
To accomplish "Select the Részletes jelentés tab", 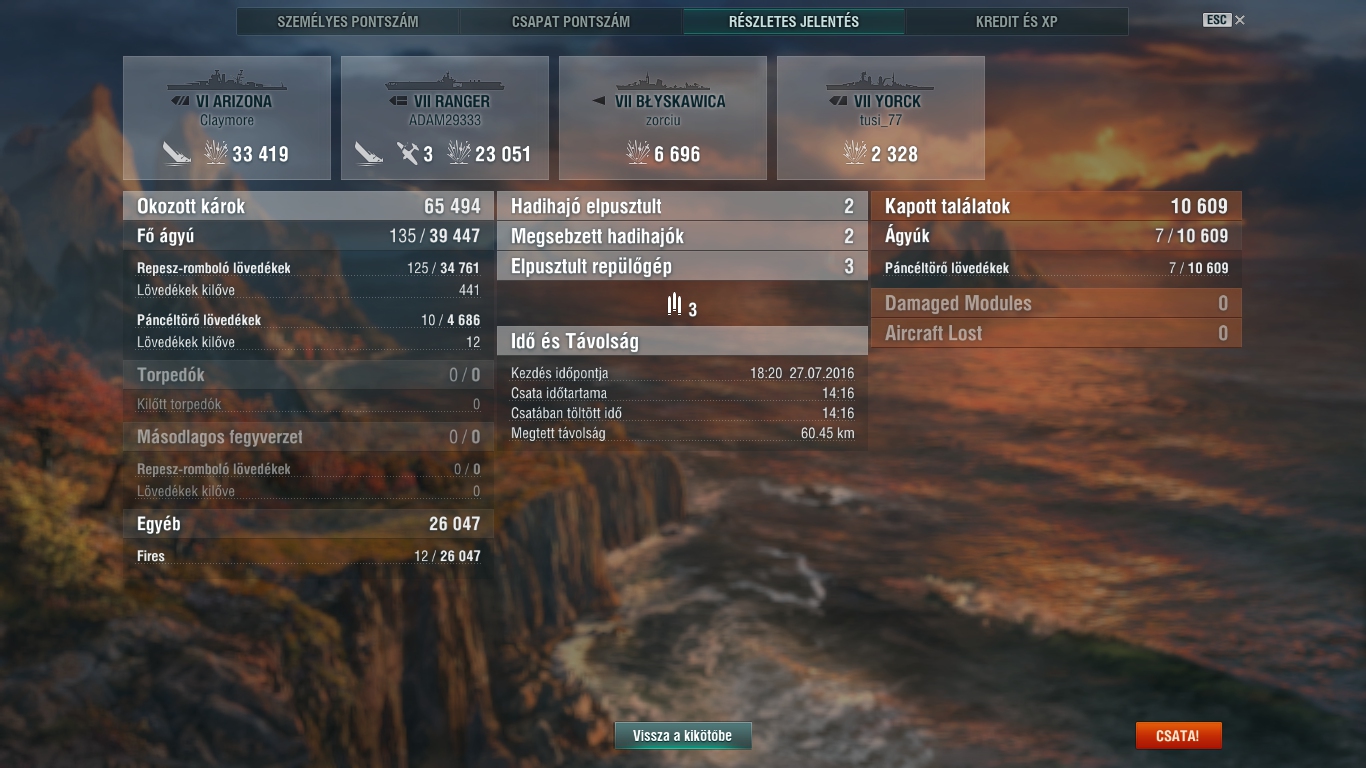I will point(794,21).
